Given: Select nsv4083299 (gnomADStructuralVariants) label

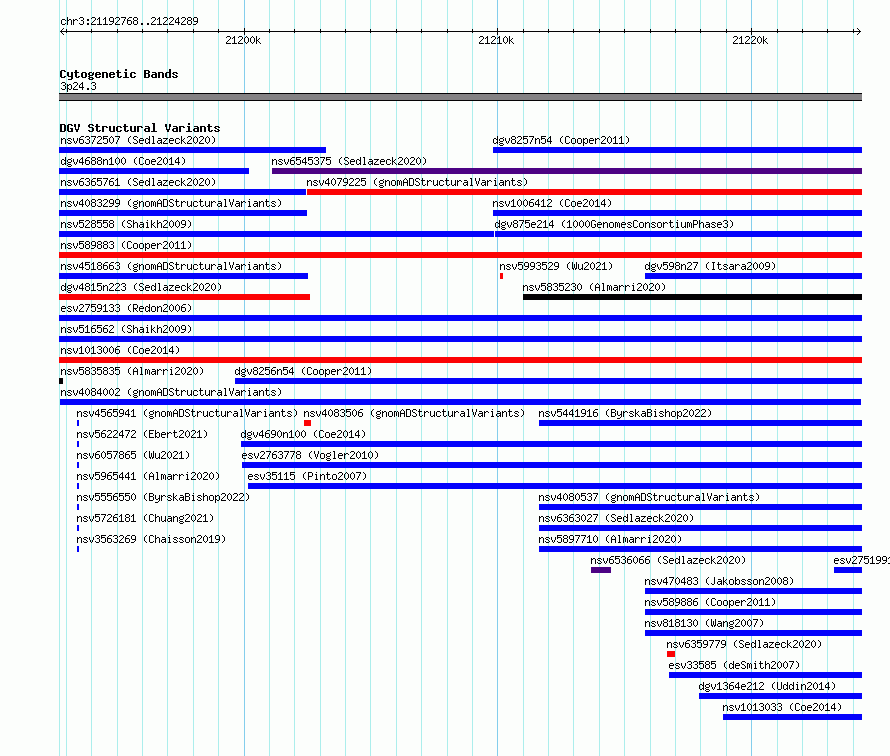Looking at the screenshot, I should tap(171, 203).
